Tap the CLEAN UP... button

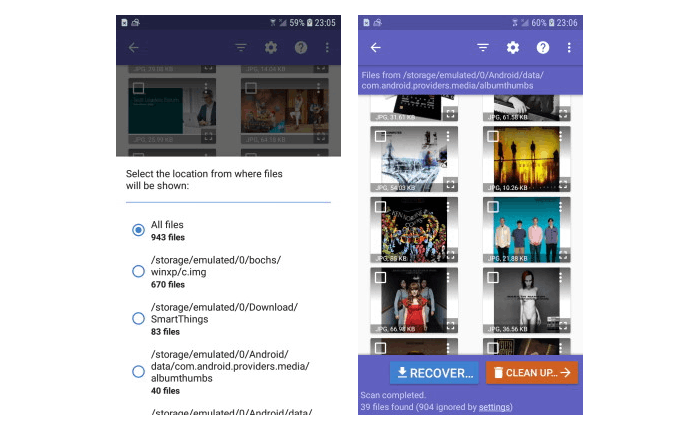pos(532,373)
